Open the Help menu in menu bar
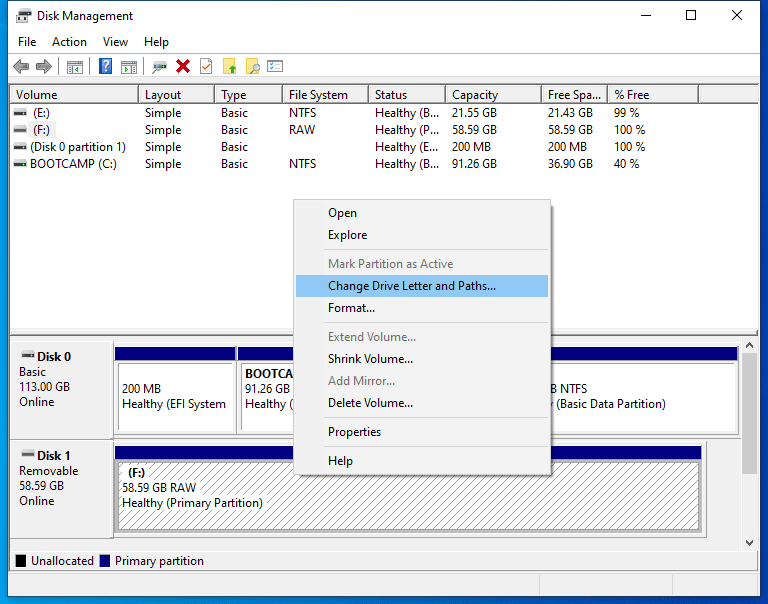This screenshot has width=768, height=604. 156,42
